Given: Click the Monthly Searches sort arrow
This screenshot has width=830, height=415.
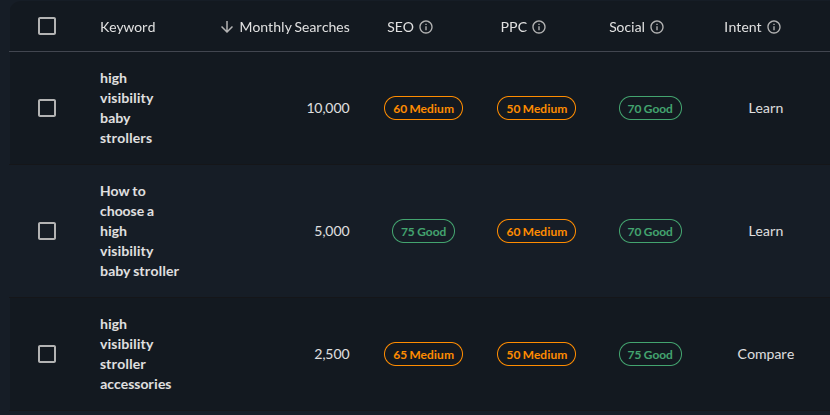Looking at the screenshot, I should pyautogui.click(x=227, y=27).
